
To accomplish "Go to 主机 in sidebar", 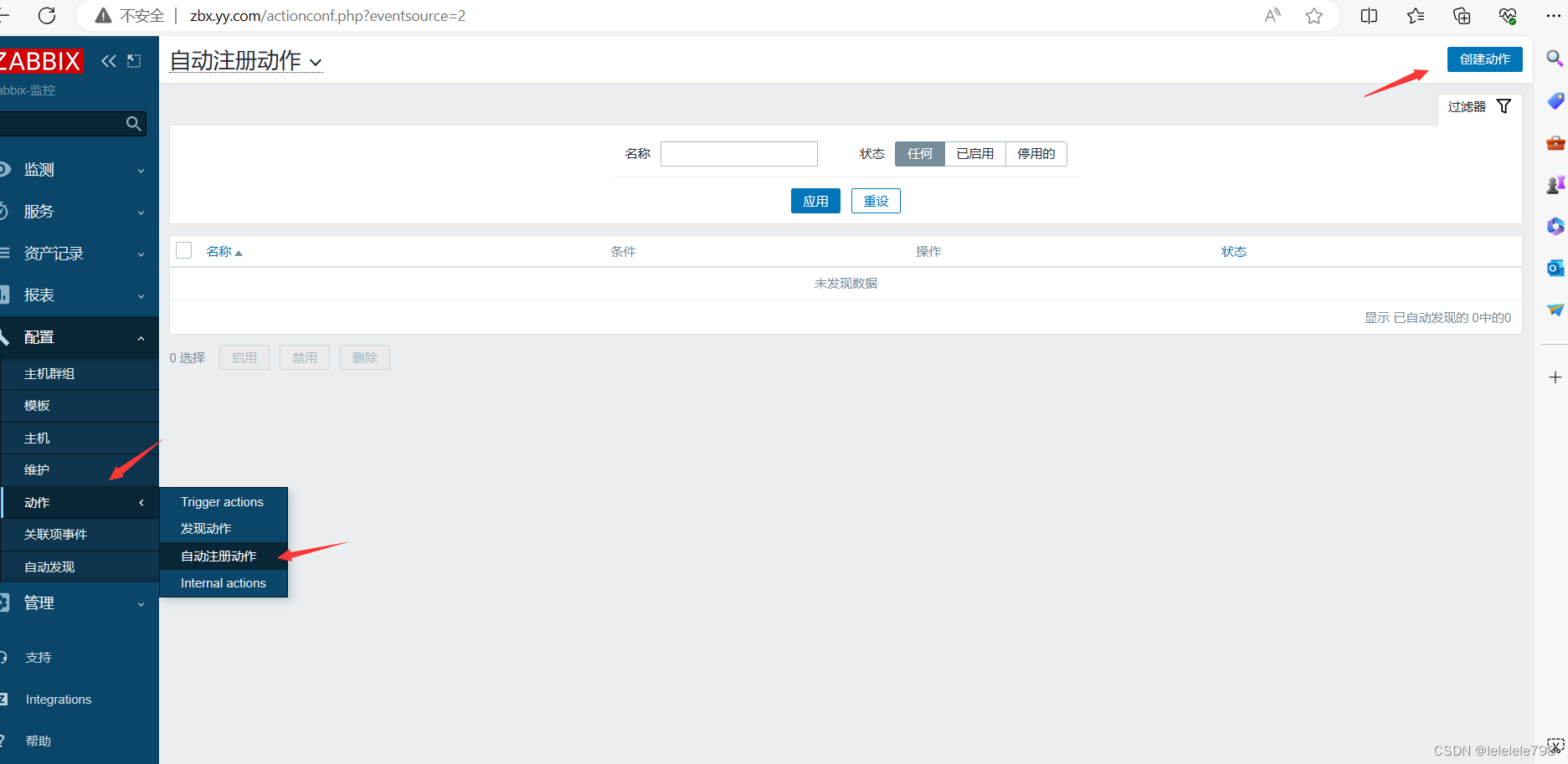I will point(80,438).
